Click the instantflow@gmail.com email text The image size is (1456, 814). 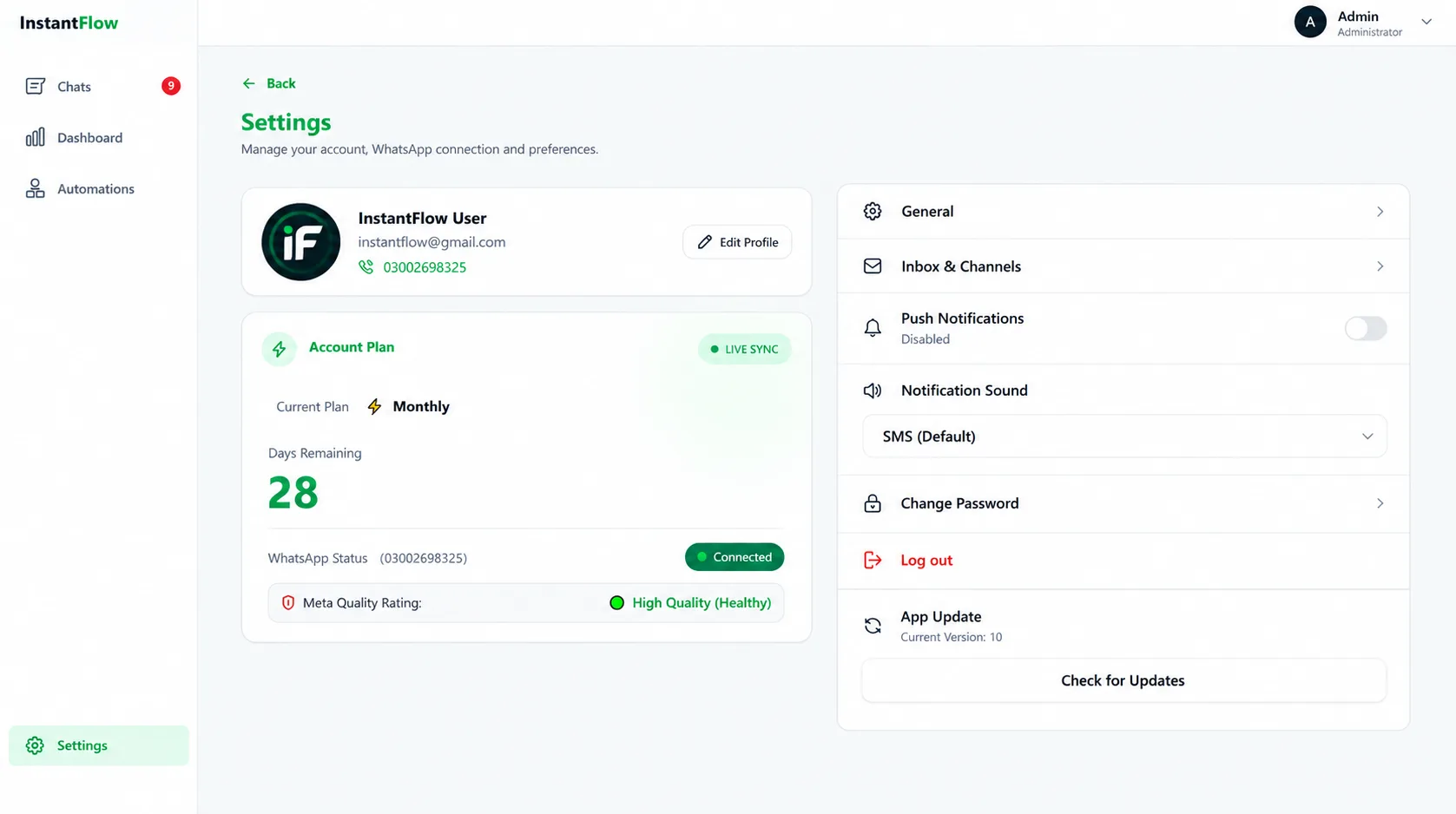pos(432,242)
